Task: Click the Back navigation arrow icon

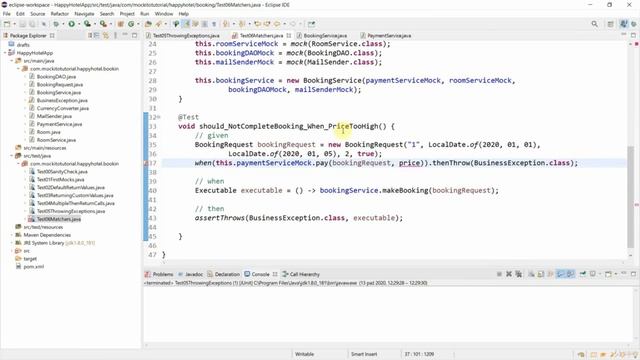Action: point(277,24)
